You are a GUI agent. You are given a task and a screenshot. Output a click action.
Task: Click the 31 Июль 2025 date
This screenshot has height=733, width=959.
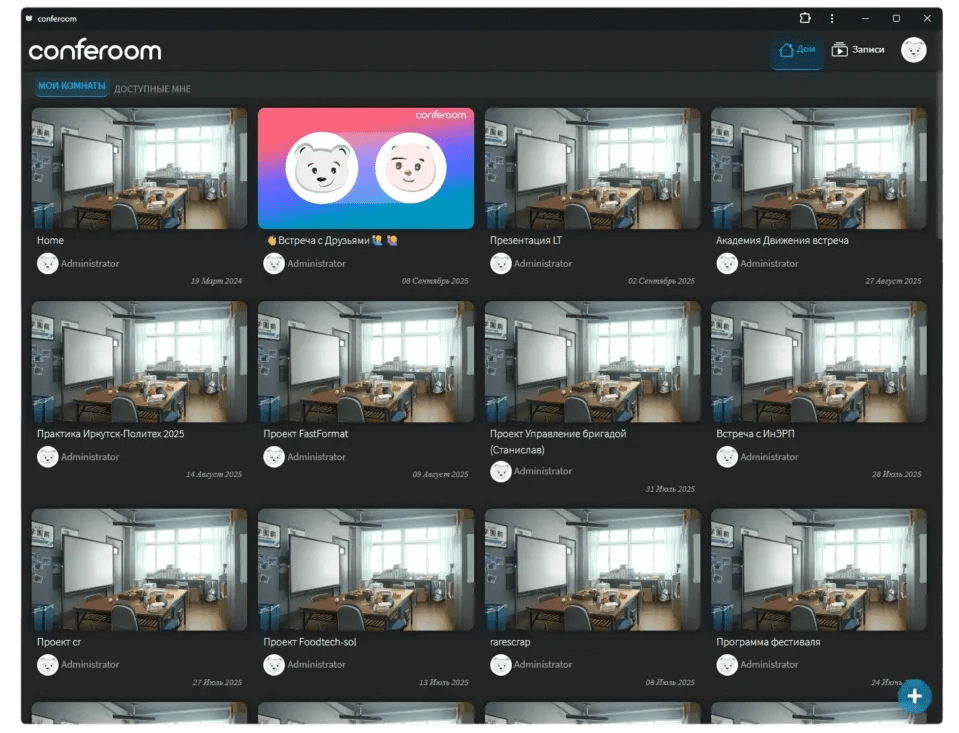point(670,489)
